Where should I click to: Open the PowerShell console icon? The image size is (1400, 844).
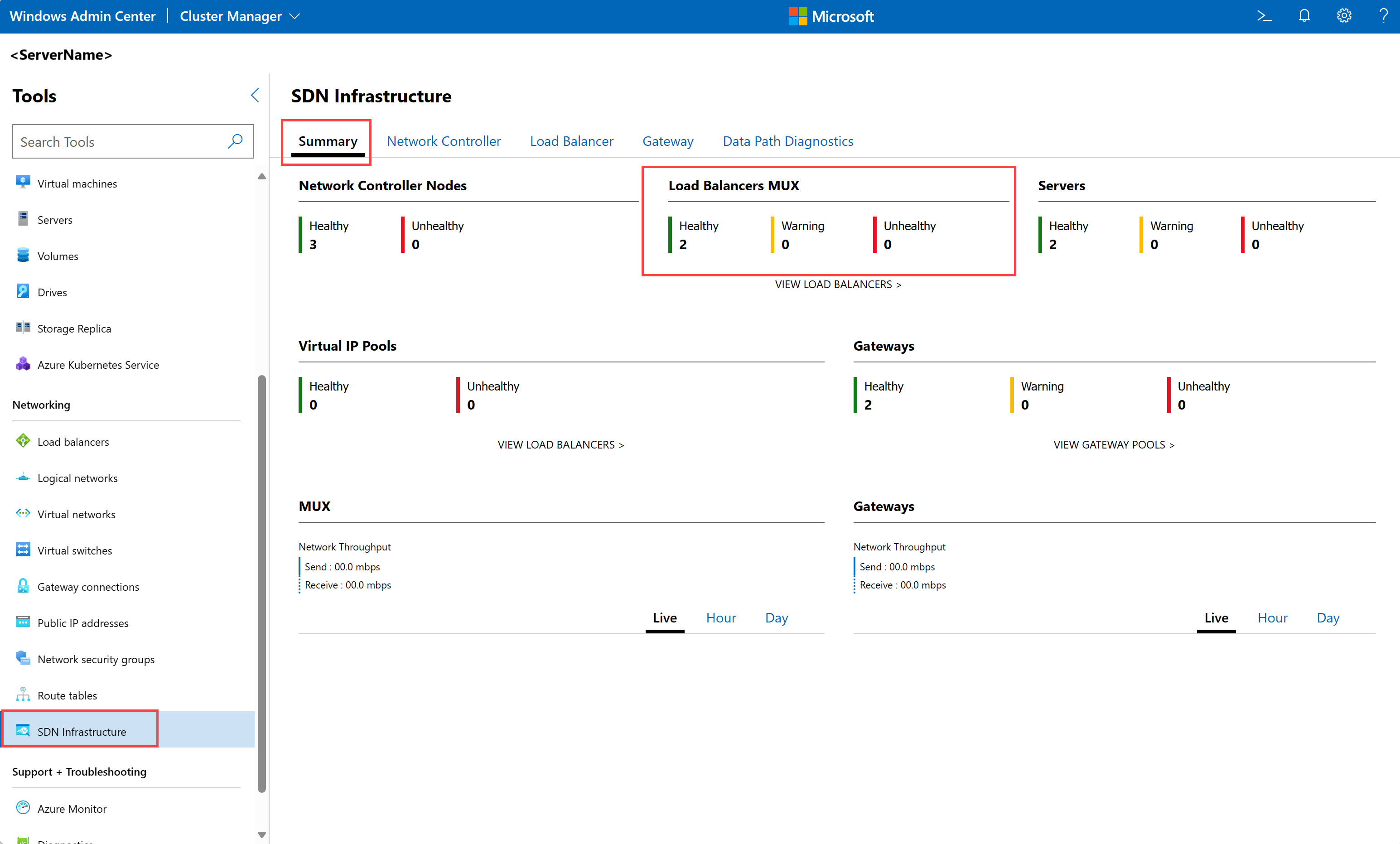tap(1264, 16)
